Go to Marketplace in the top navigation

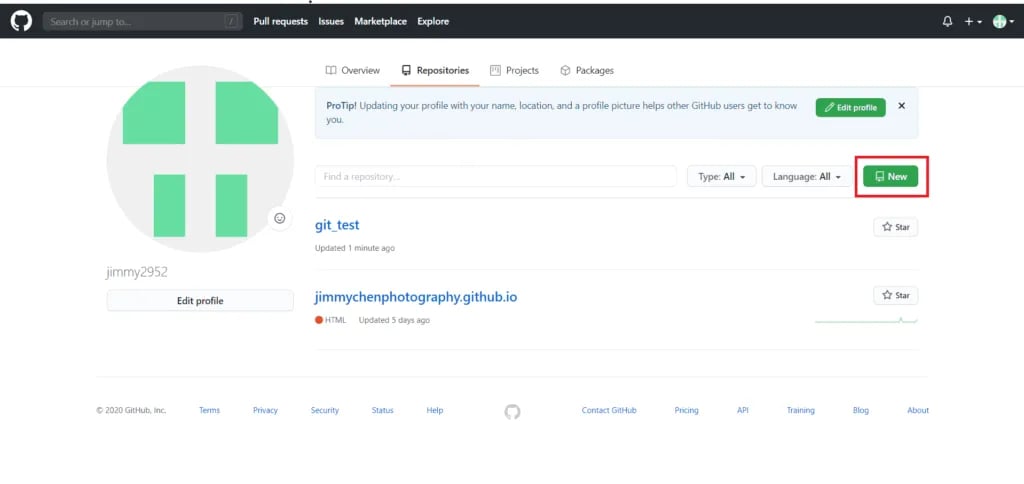click(380, 22)
